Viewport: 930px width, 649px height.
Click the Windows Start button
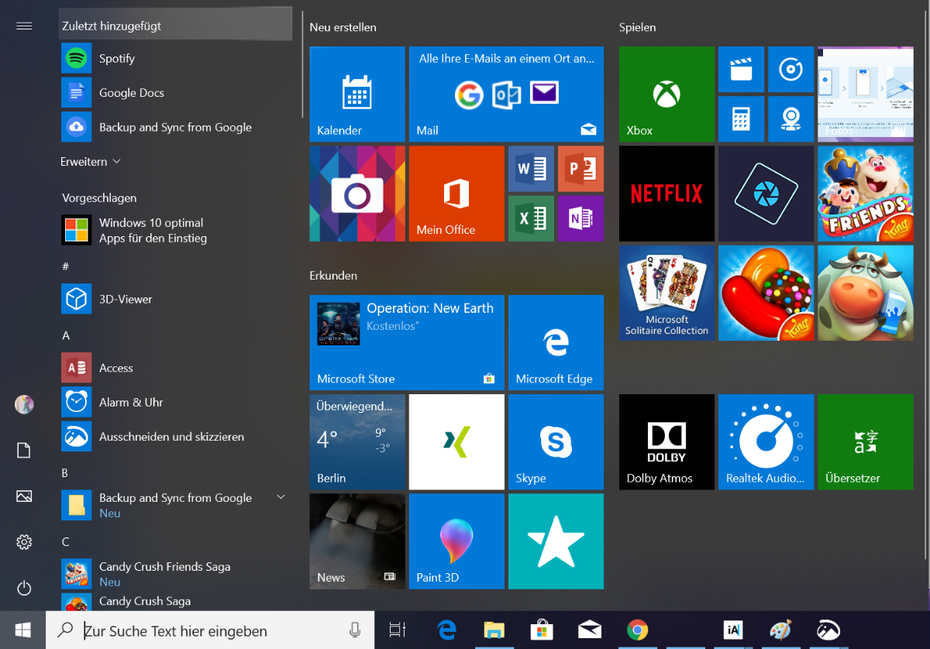tap(23, 630)
